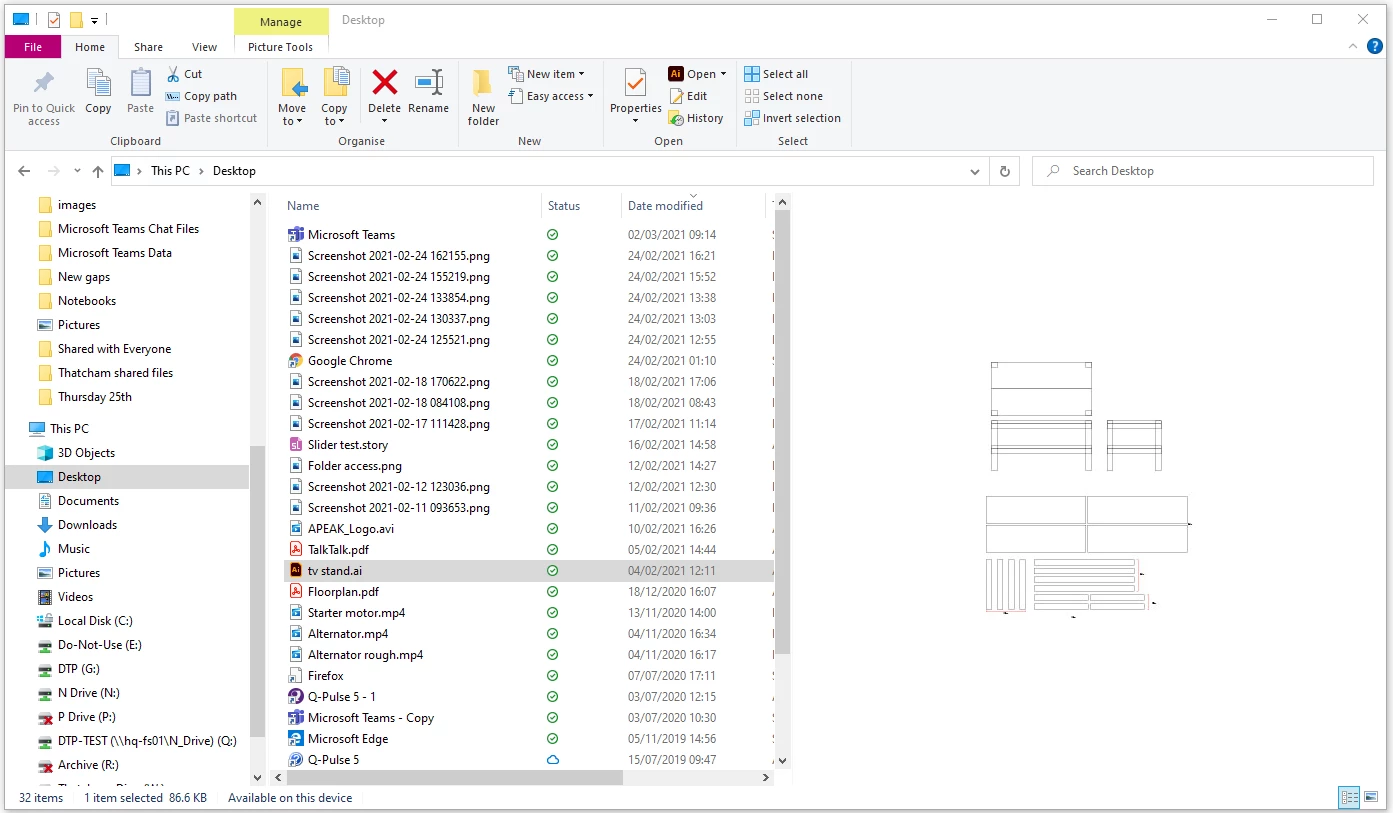Screen dimensions: 1393x813
Task: Select N Drive (N:) in navigation pane
Action: (x=88, y=693)
